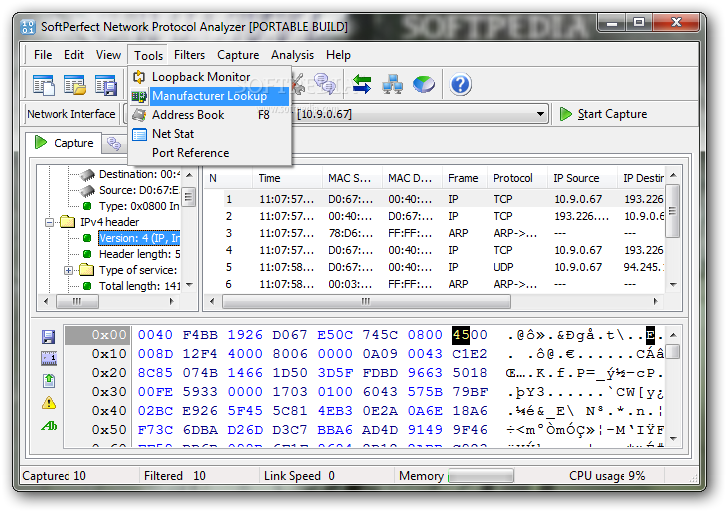Click the Link Speed status entry
The width and height of the screenshot is (727, 512).
[x=299, y=476]
